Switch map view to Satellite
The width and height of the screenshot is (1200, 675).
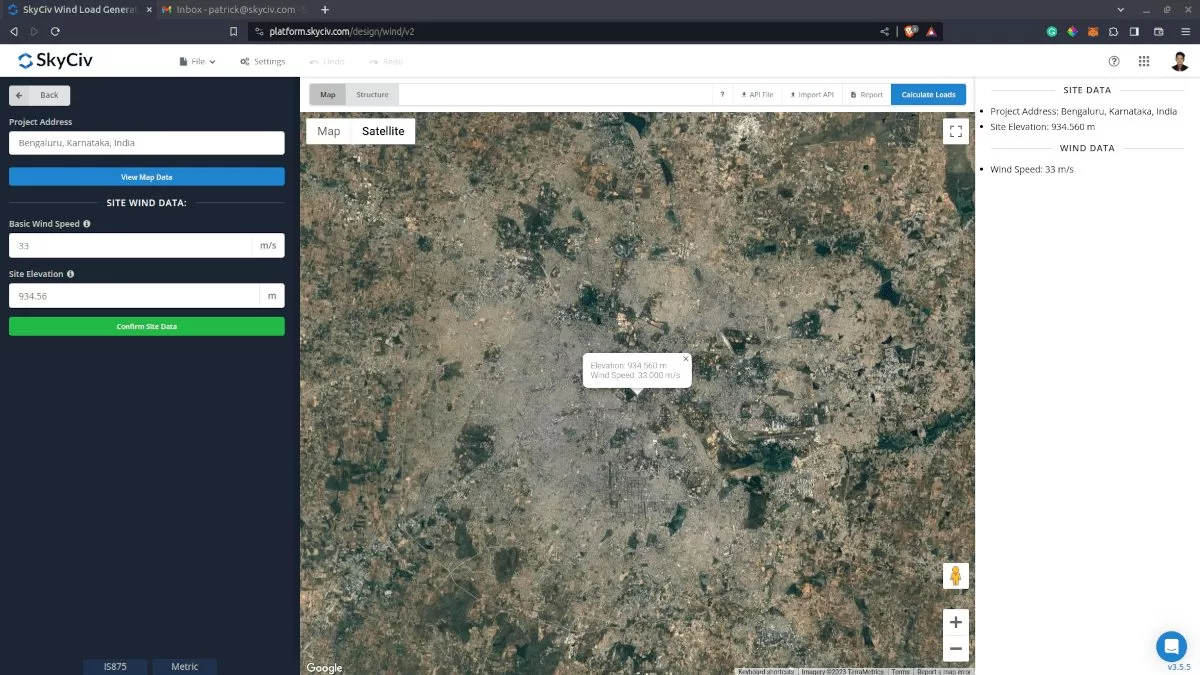[x=383, y=131]
